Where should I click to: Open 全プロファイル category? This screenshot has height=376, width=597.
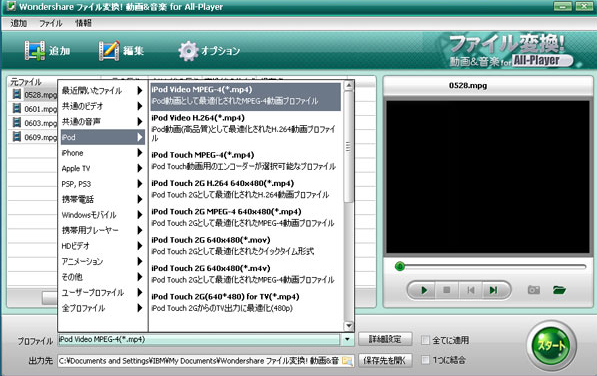pyautogui.click(x=102, y=308)
